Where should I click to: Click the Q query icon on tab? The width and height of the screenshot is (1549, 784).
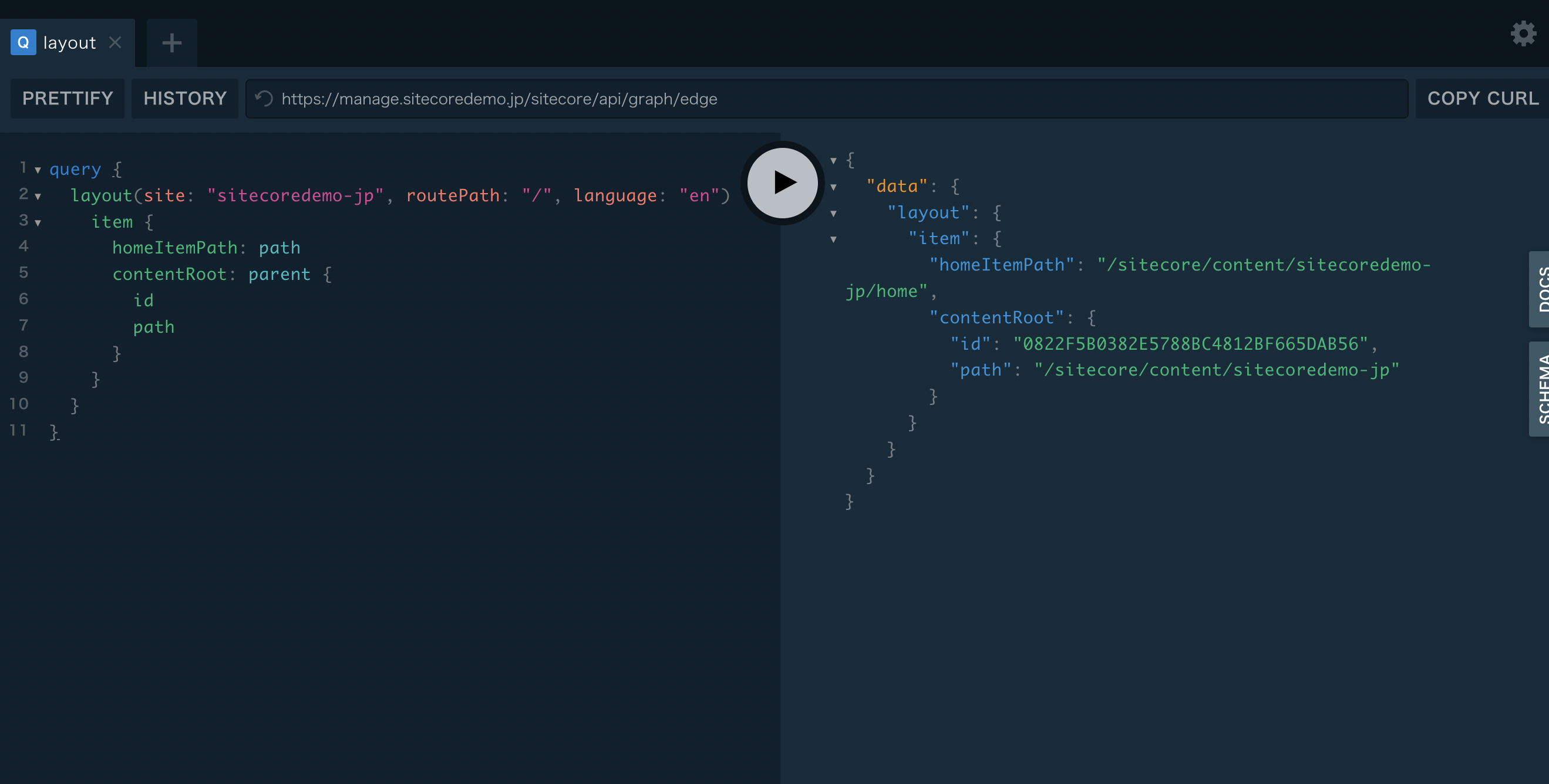23,42
